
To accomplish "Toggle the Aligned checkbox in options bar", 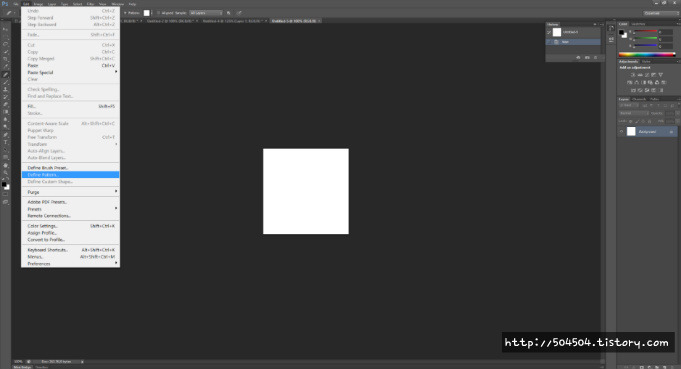I will (159, 13).
